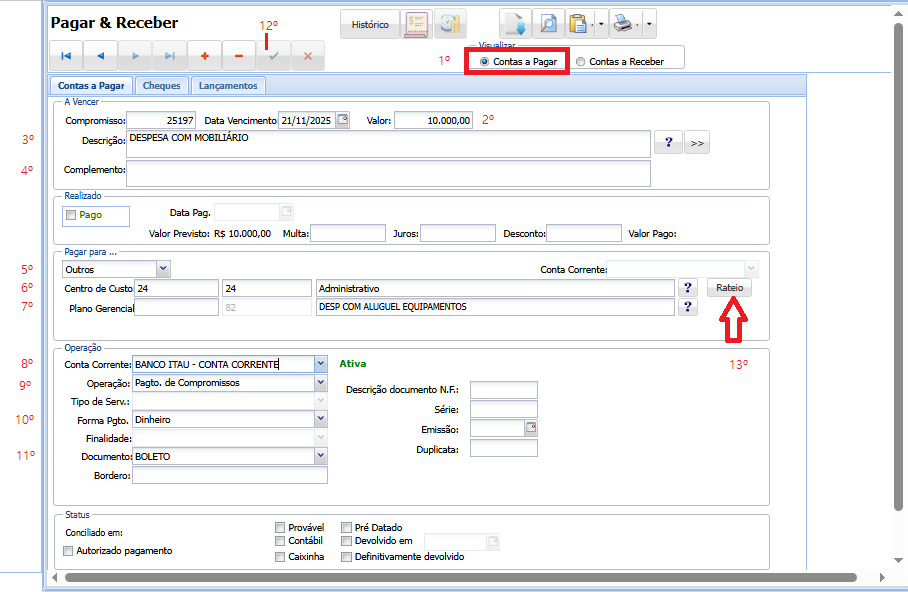Open the Lançamentos tab

click(x=228, y=86)
